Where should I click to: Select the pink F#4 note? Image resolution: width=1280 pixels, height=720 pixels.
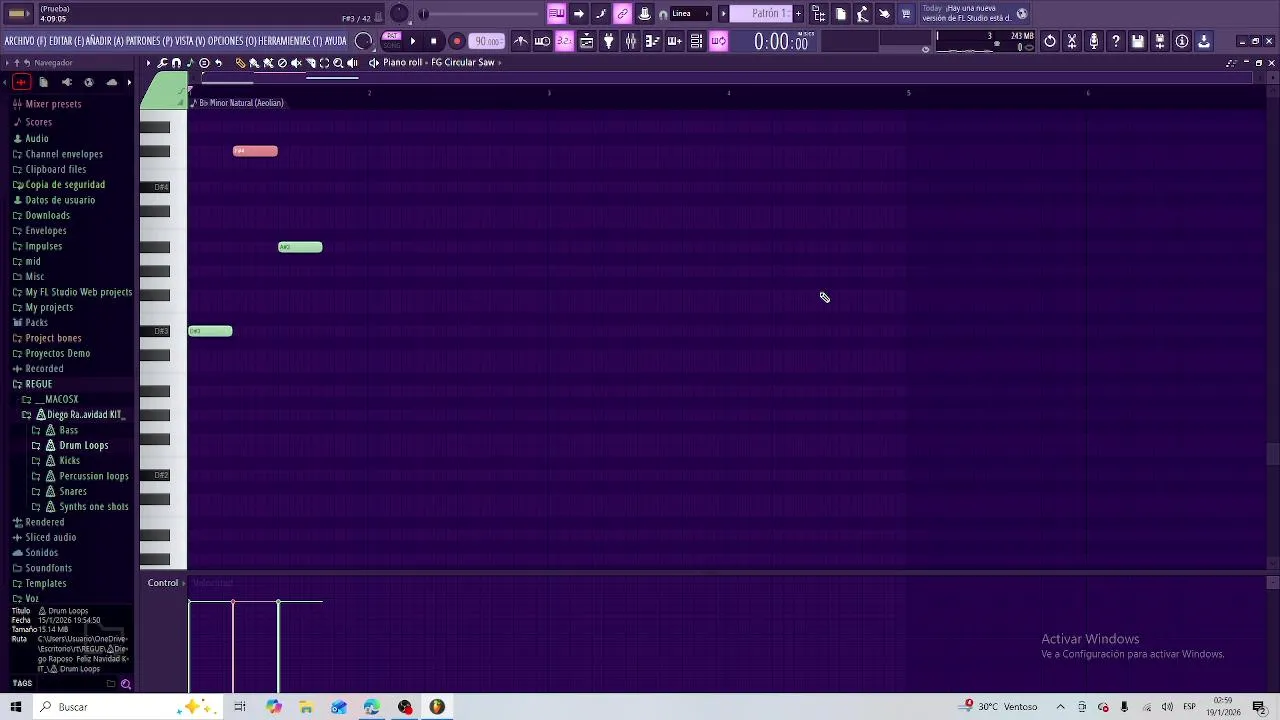coord(255,151)
